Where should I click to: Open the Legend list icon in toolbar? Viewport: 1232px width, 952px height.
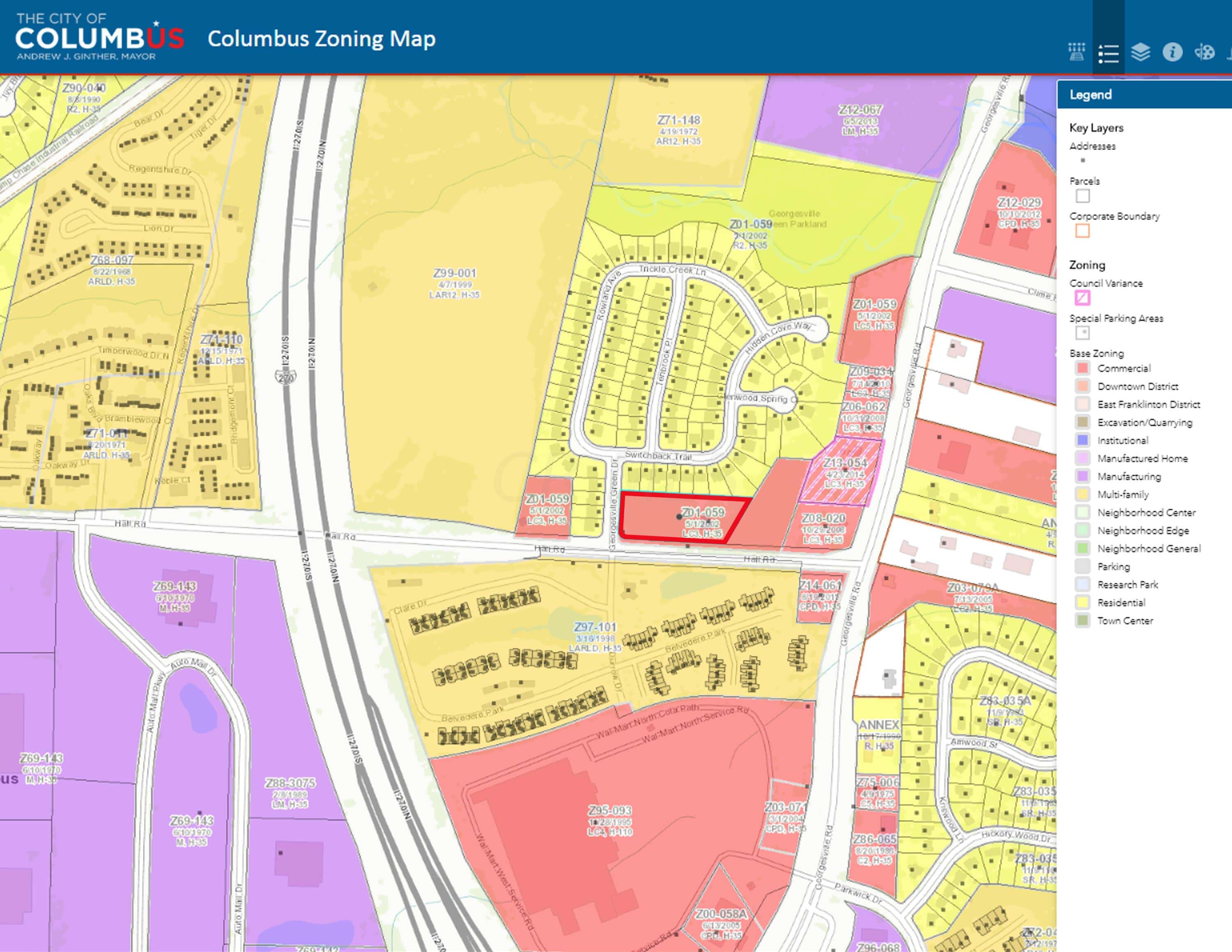point(1108,53)
